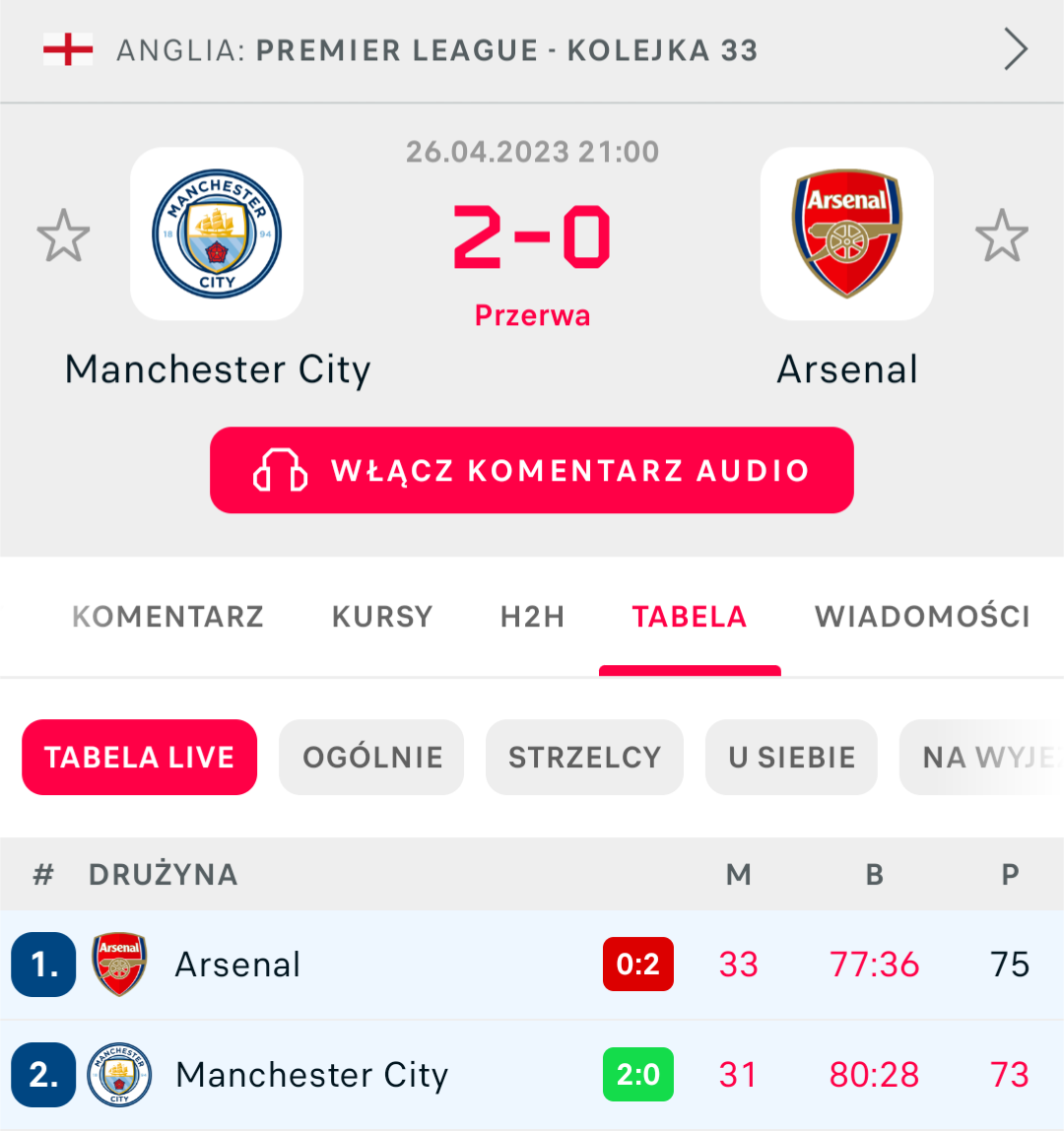Tap the Manchester City crest in match header
The height and width of the screenshot is (1132, 1064).
point(217,234)
